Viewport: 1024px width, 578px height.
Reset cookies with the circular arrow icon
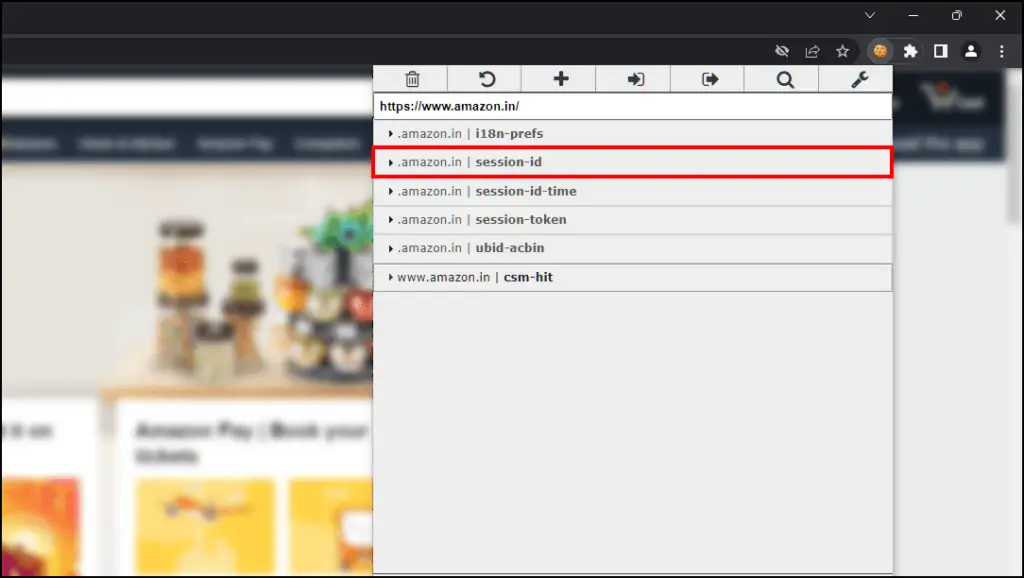click(x=487, y=79)
